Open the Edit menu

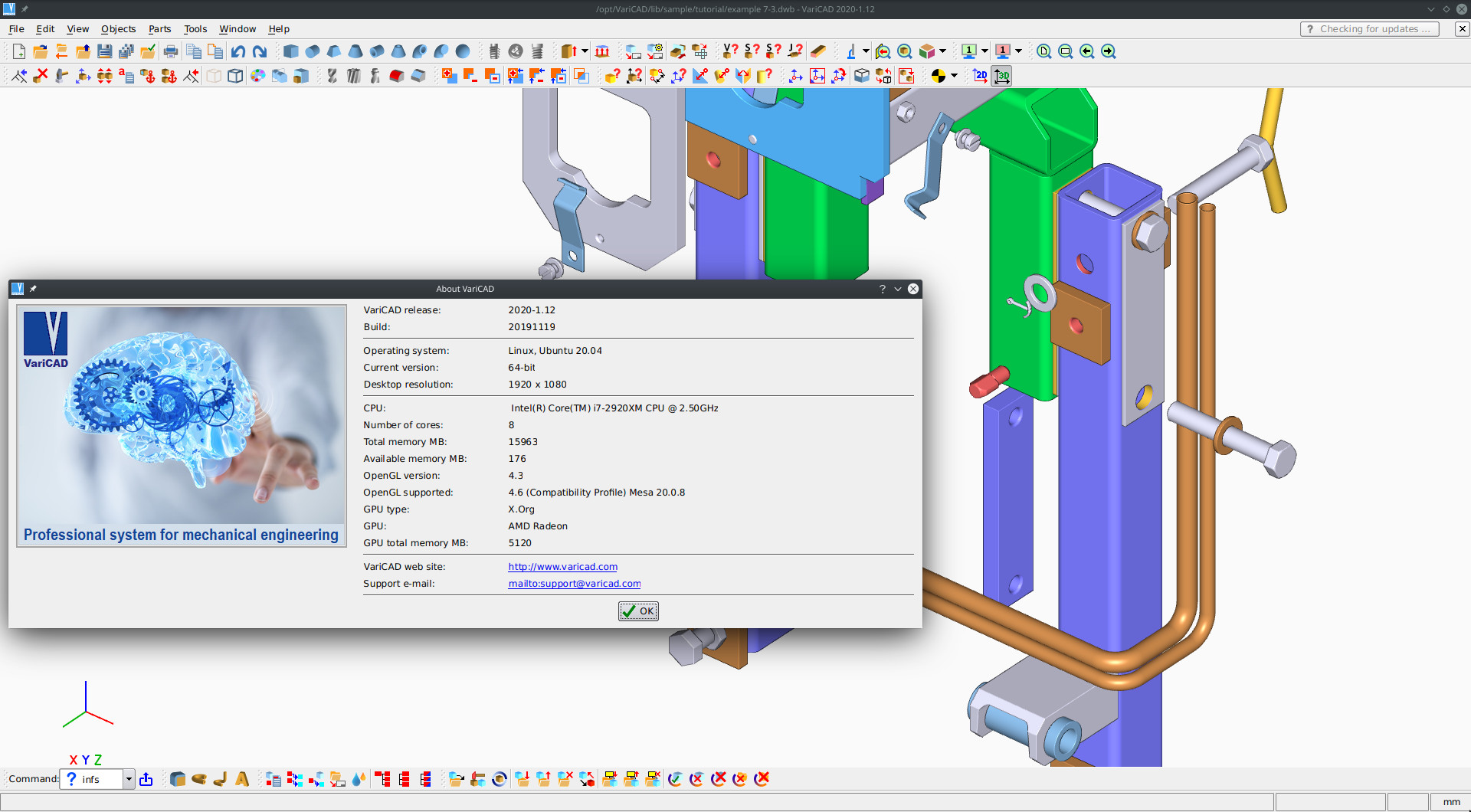tap(45, 29)
